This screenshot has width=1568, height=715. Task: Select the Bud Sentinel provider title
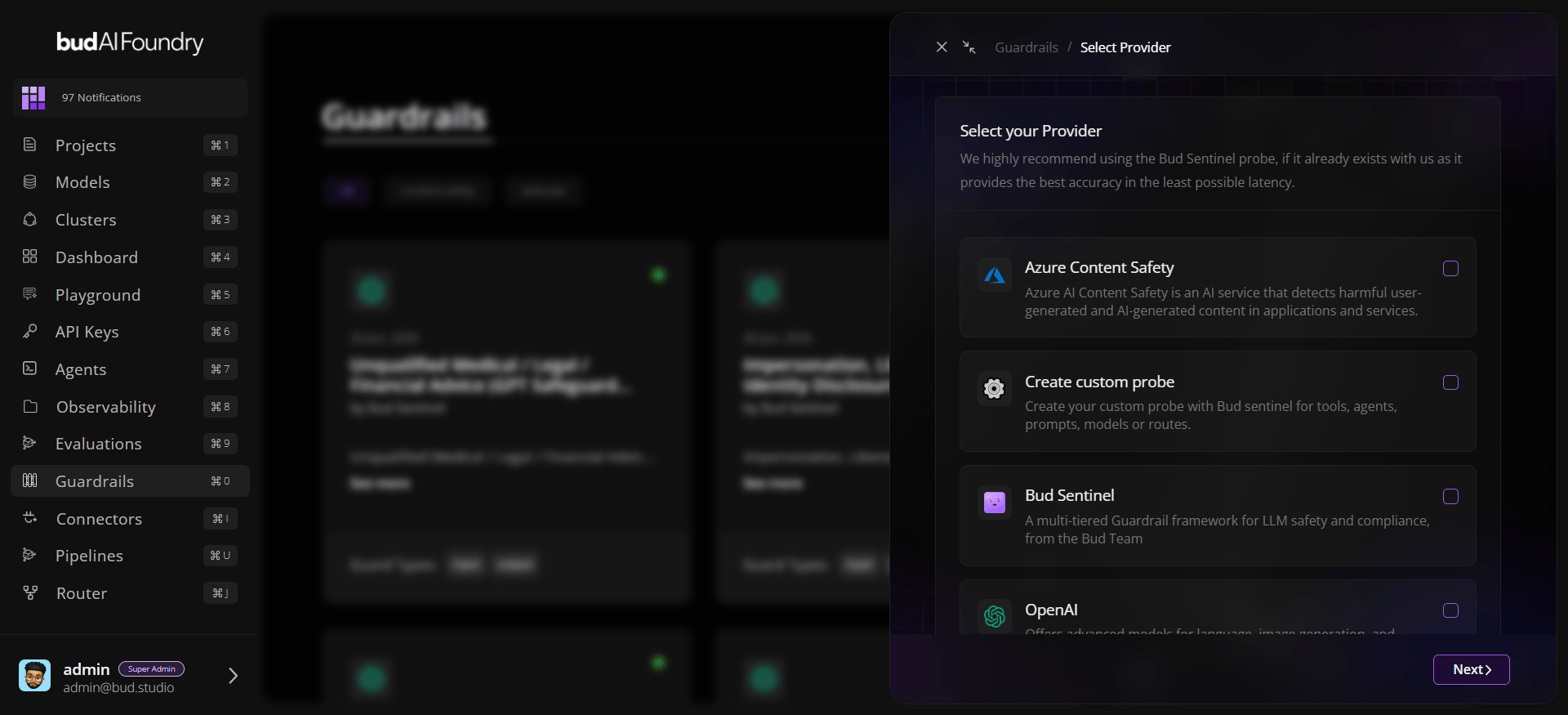click(1070, 495)
